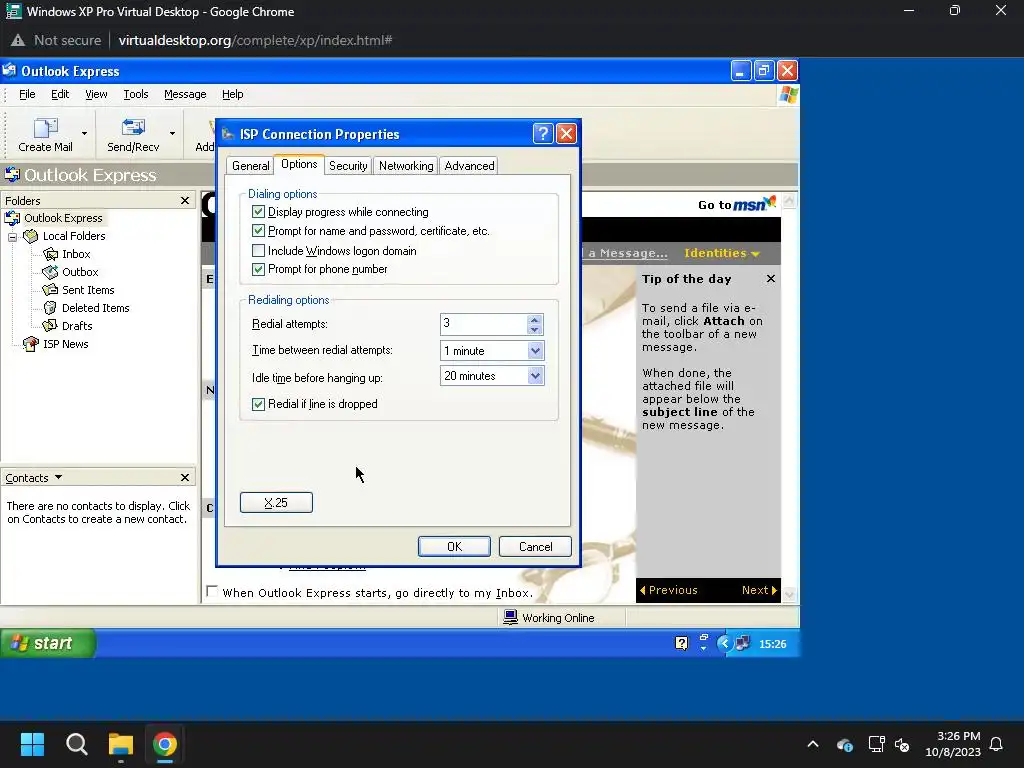Open the Tools menu
The image size is (1024, 768).
[x=136, y=94]
